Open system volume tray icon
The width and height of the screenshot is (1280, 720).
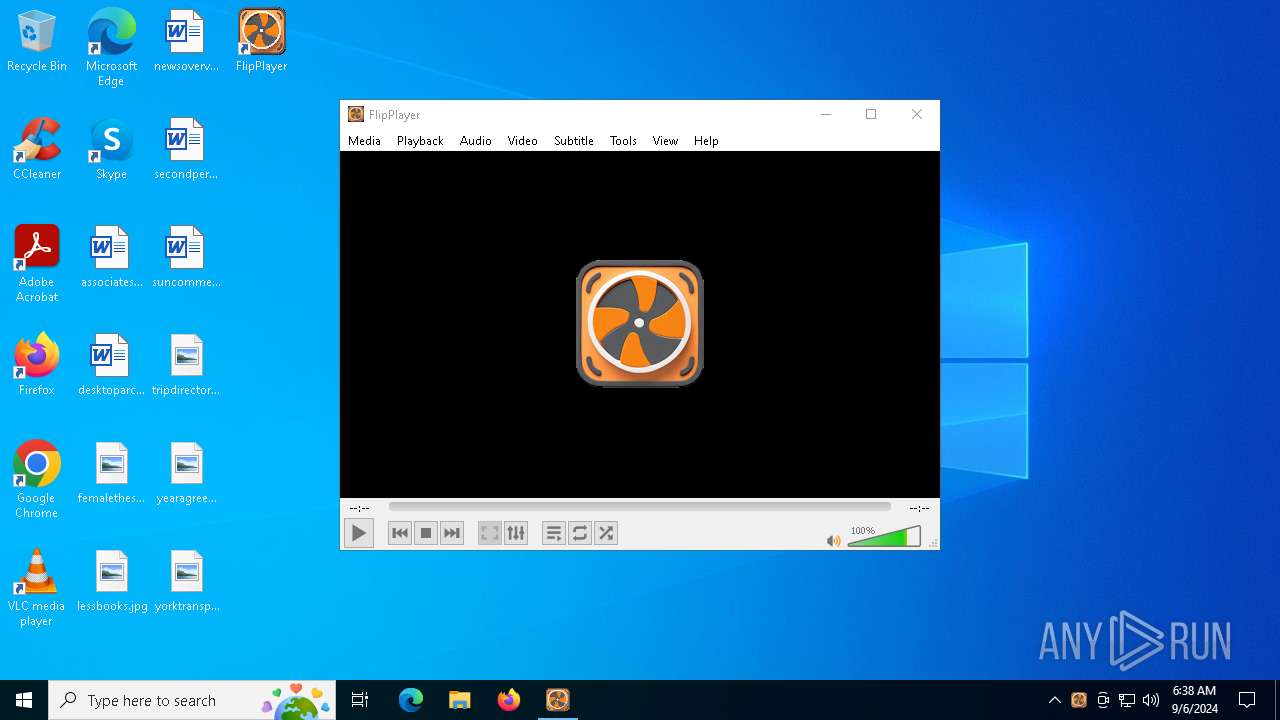[1151, 700]
